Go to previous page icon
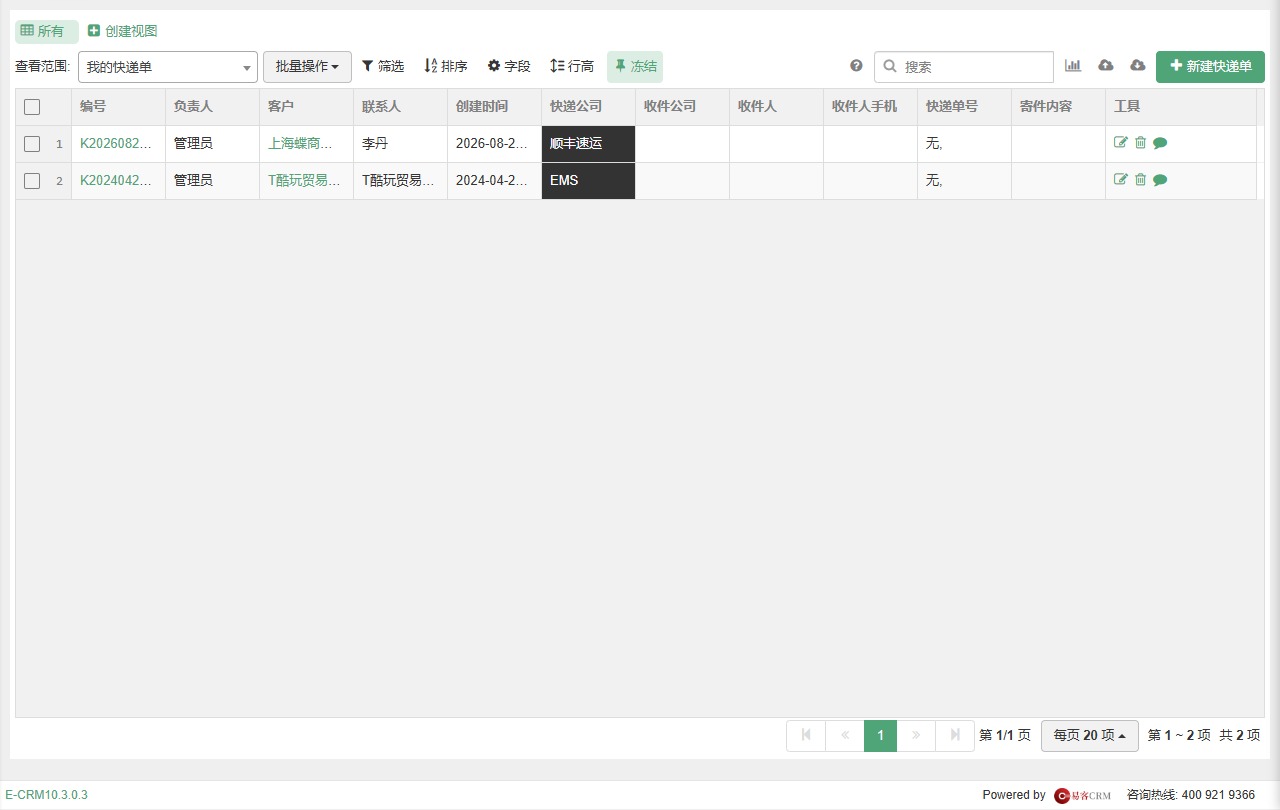 coord(845,736)
